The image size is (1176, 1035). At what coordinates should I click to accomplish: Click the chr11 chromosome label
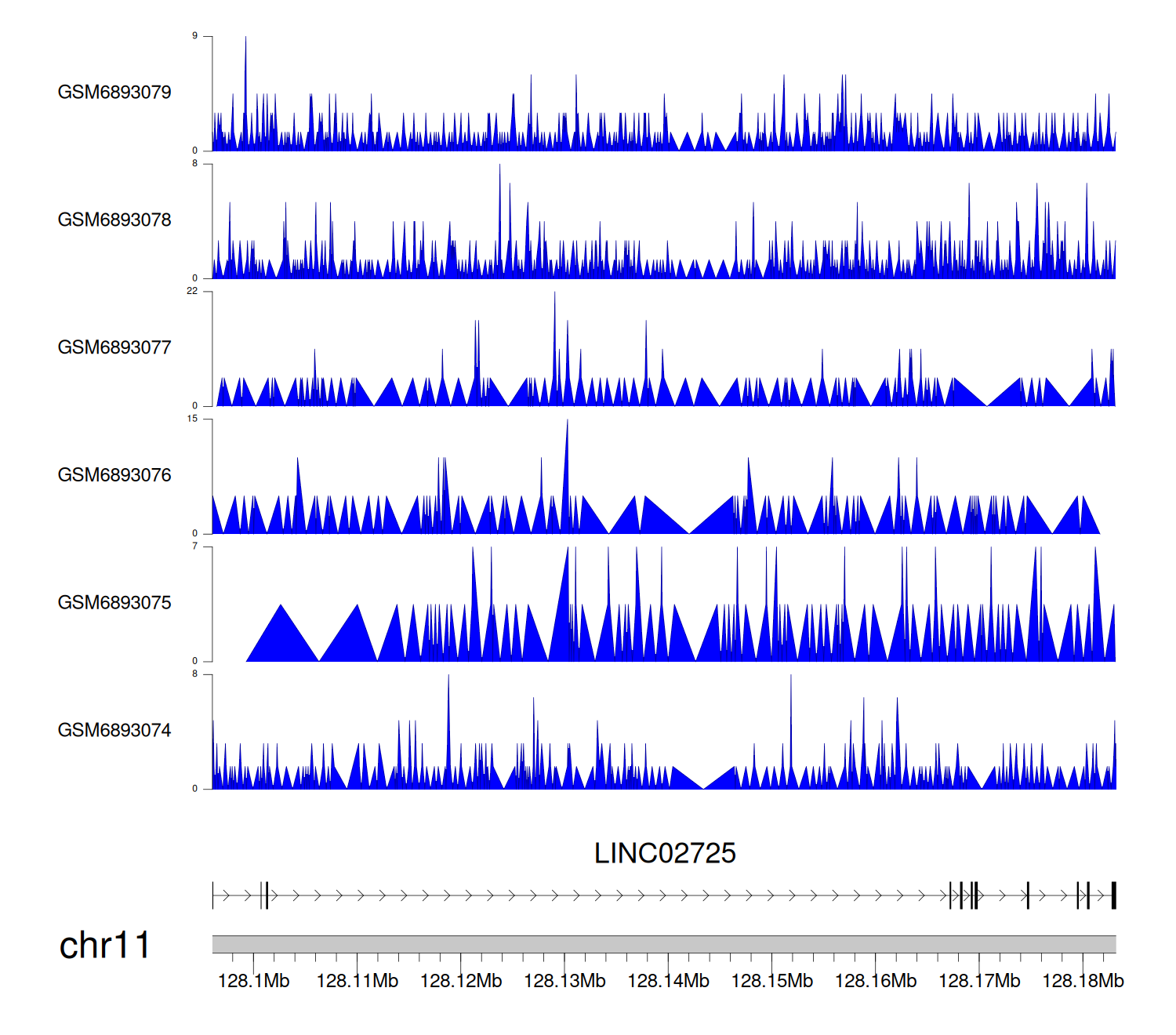pyautogui.click(x=104, y=946)
